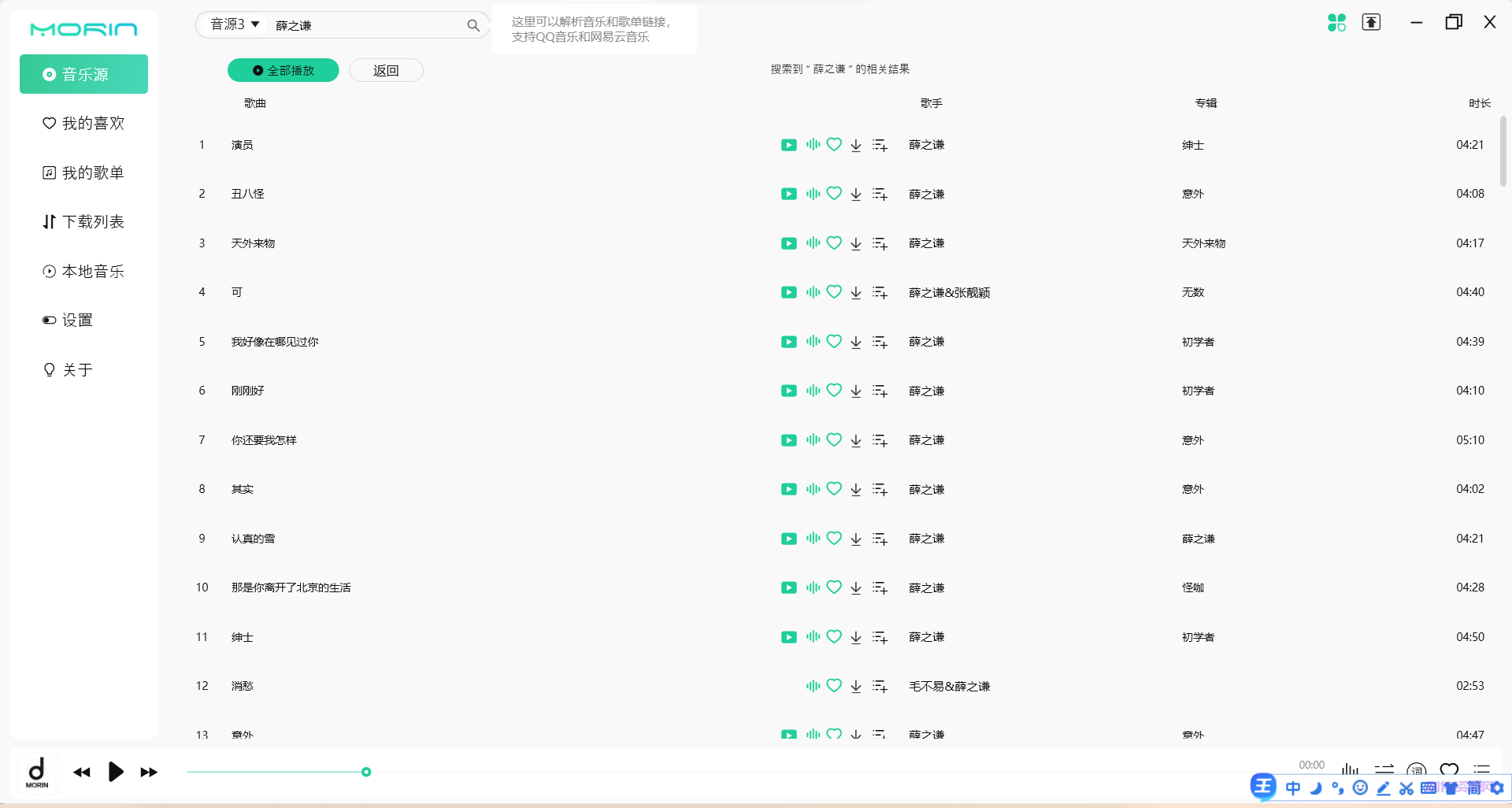Toggle Chinese input mode 中 in taskbar

pyautogui.click(x=1294, y=788)
